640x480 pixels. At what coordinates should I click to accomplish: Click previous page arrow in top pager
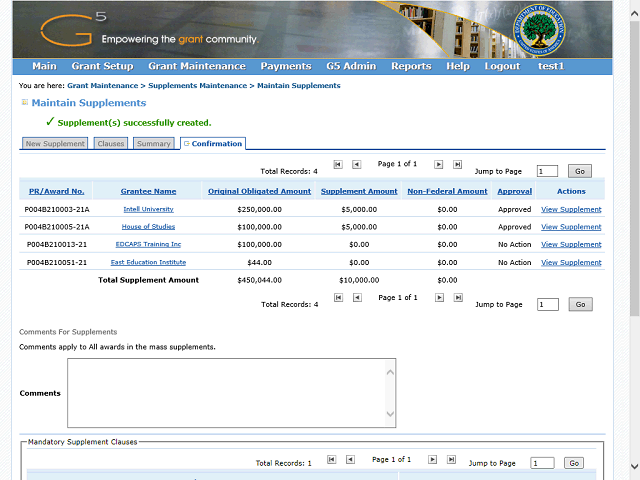[x=356, y=164]
